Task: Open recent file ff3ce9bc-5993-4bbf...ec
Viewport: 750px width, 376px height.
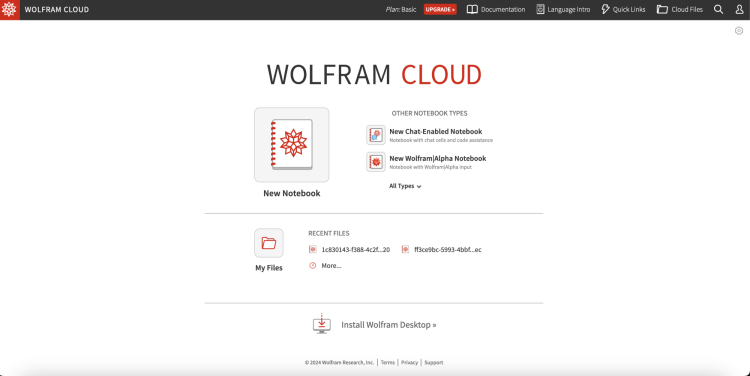Action: tap(448, 250)
